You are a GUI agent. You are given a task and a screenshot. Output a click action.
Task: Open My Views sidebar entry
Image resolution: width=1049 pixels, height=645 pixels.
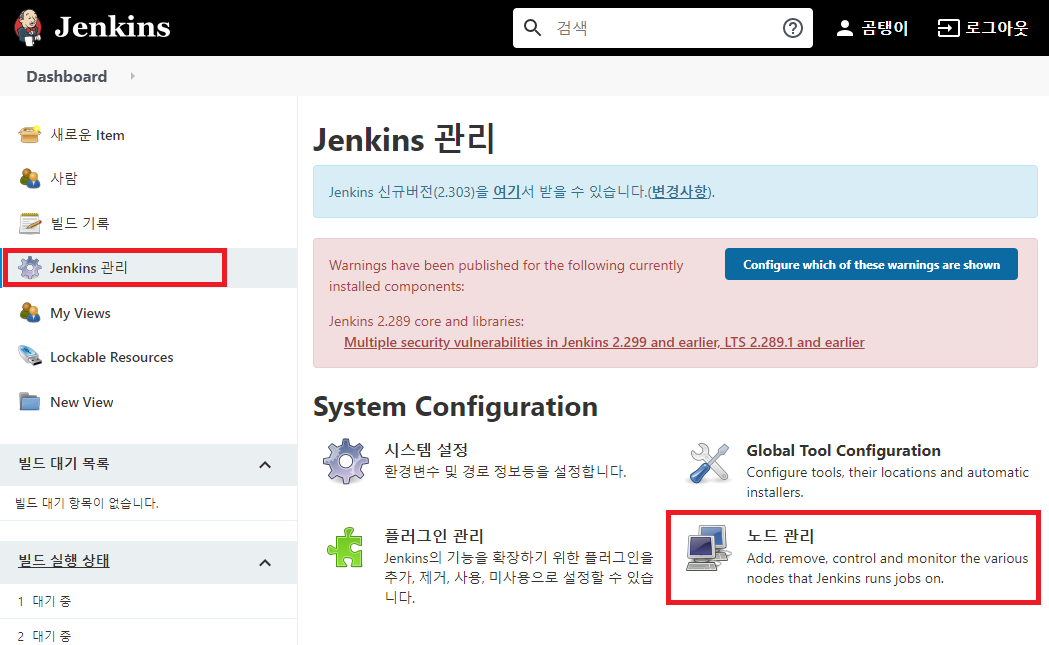(80, 313)
